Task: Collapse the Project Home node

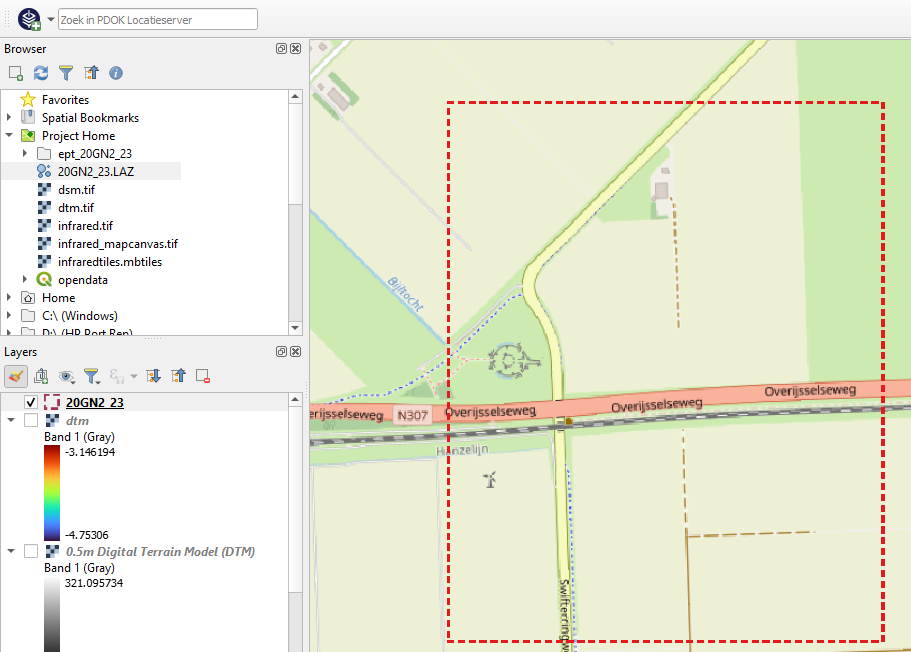Action: (x=9, y=135)
